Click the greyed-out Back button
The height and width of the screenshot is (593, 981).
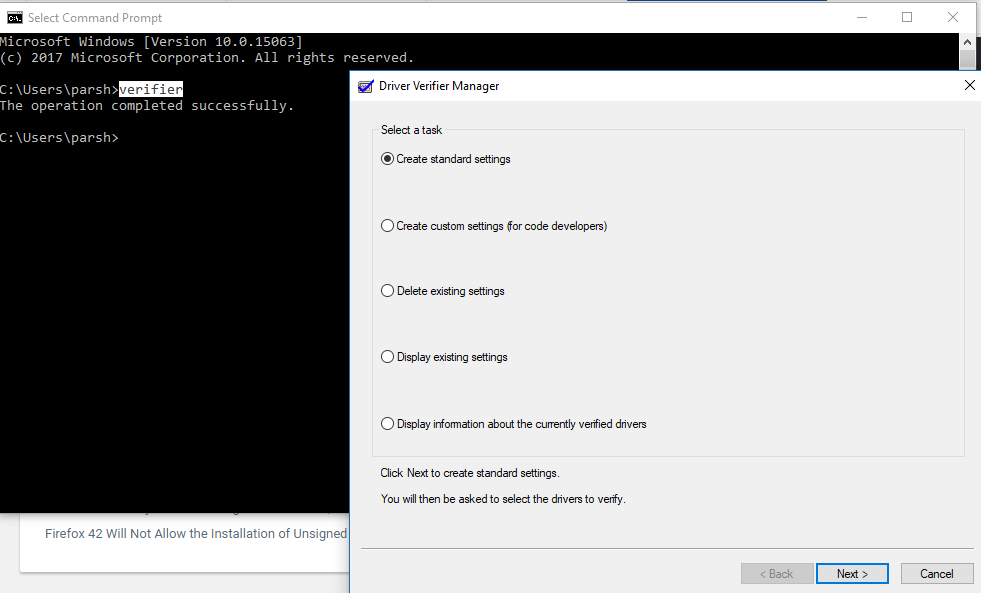[x=776, y=574]
